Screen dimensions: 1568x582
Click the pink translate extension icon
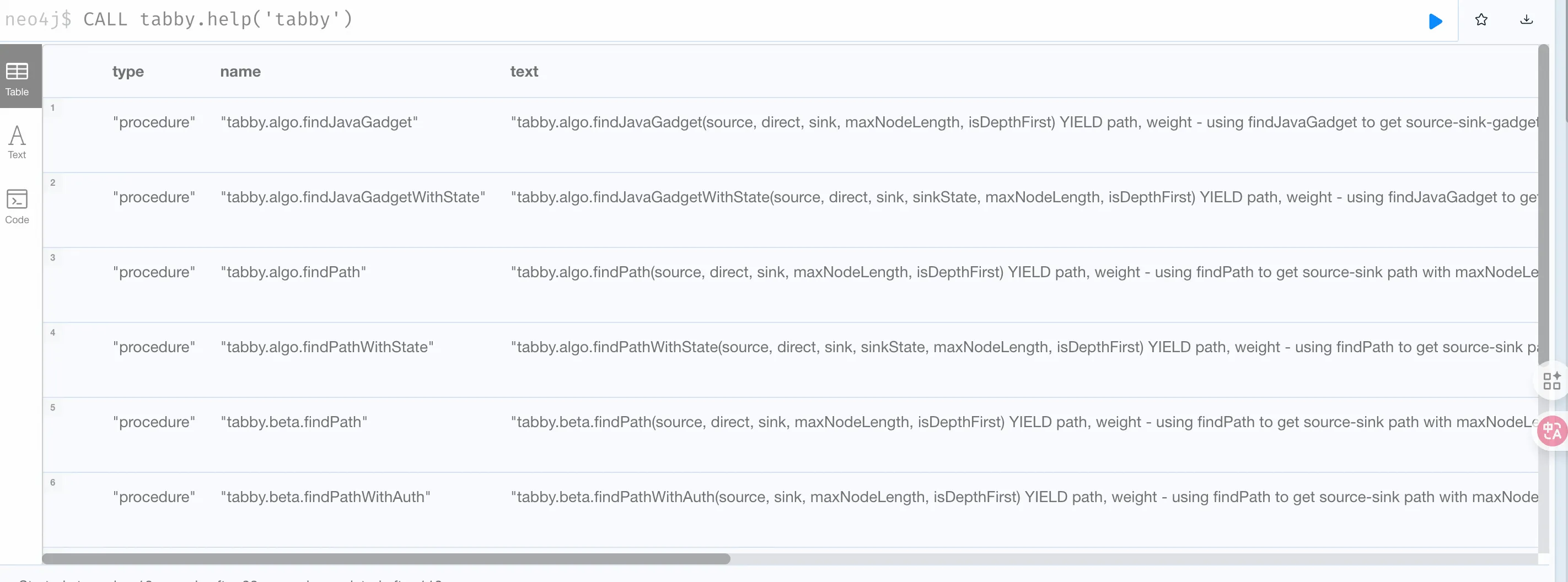[x=1551, y=431]
